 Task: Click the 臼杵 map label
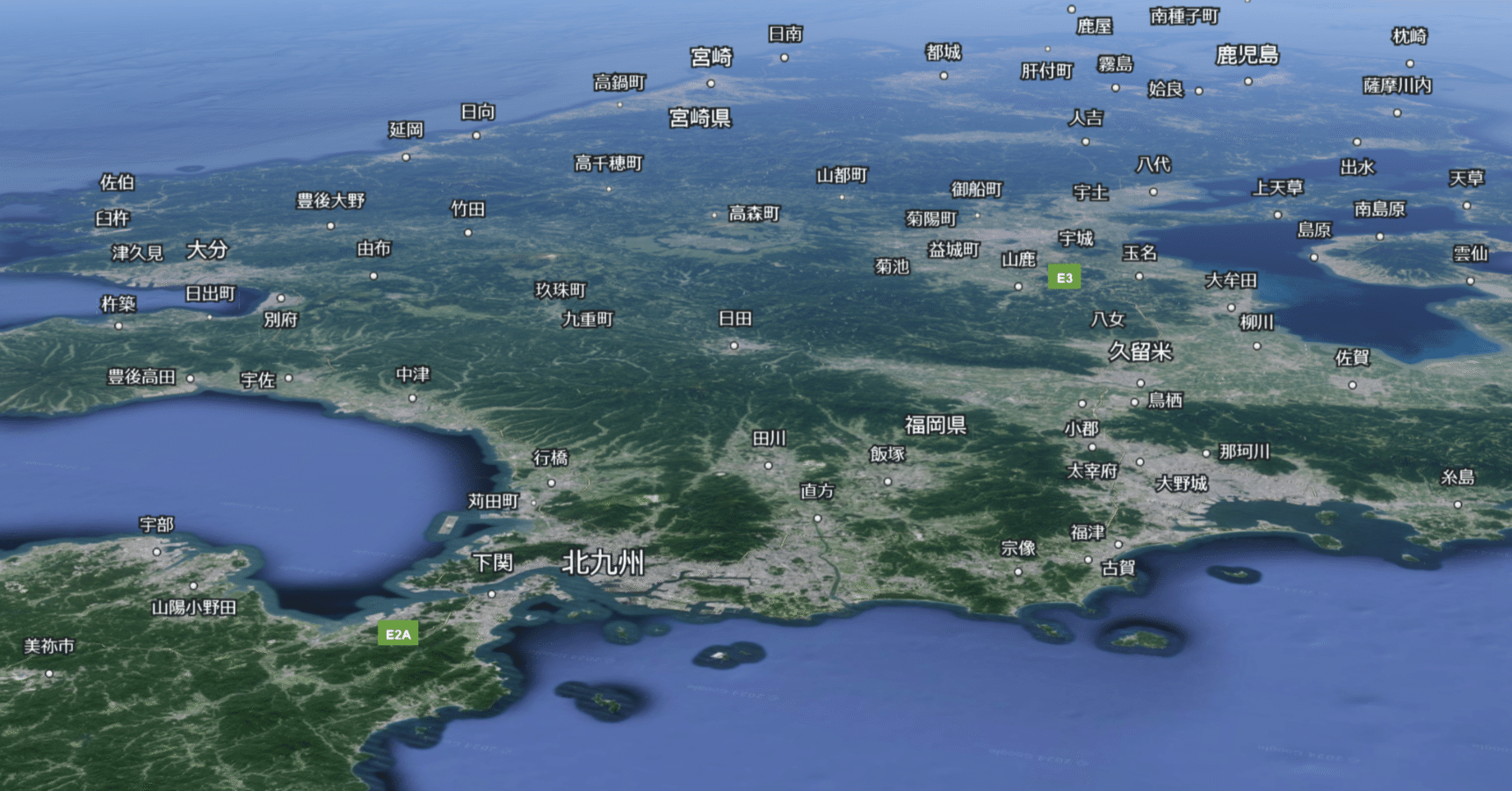[x=112, y=218]
